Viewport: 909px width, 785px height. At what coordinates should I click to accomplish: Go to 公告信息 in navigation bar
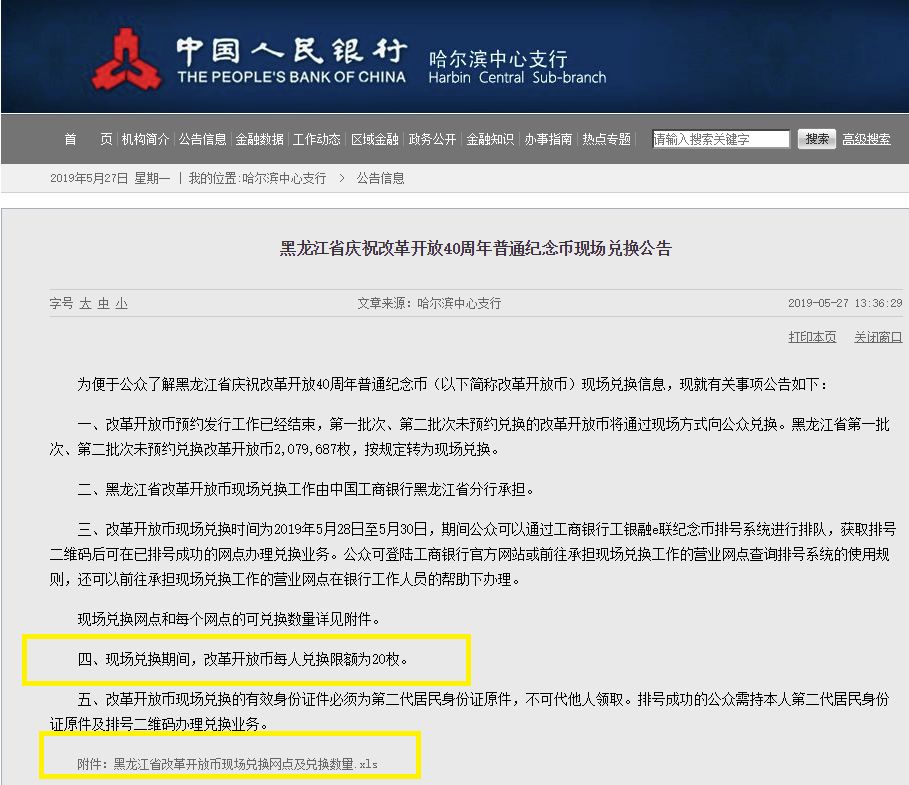click(x=202, y=139)
